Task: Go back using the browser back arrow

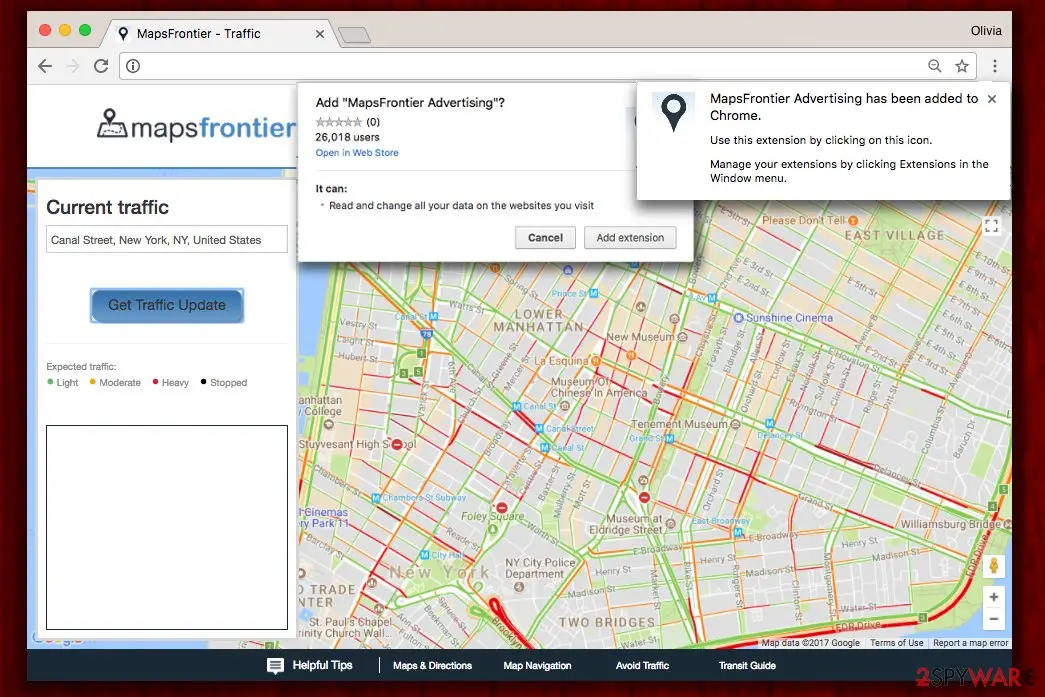Action: pos(45,66)
